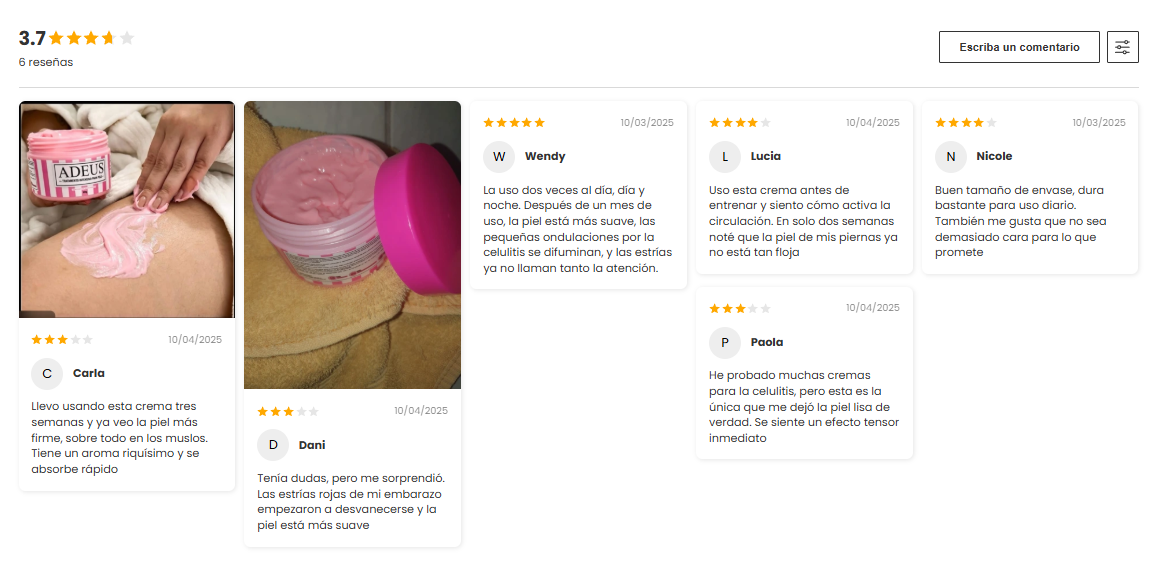Select Nicole's round N avatar

point(950,157)
